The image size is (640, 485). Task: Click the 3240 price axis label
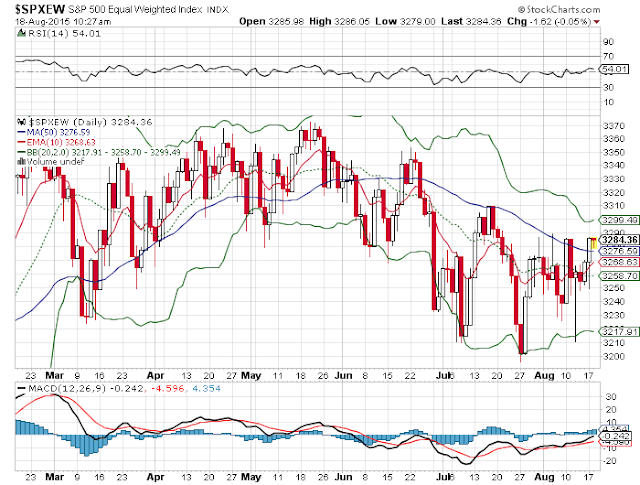[x=613, y=302]
